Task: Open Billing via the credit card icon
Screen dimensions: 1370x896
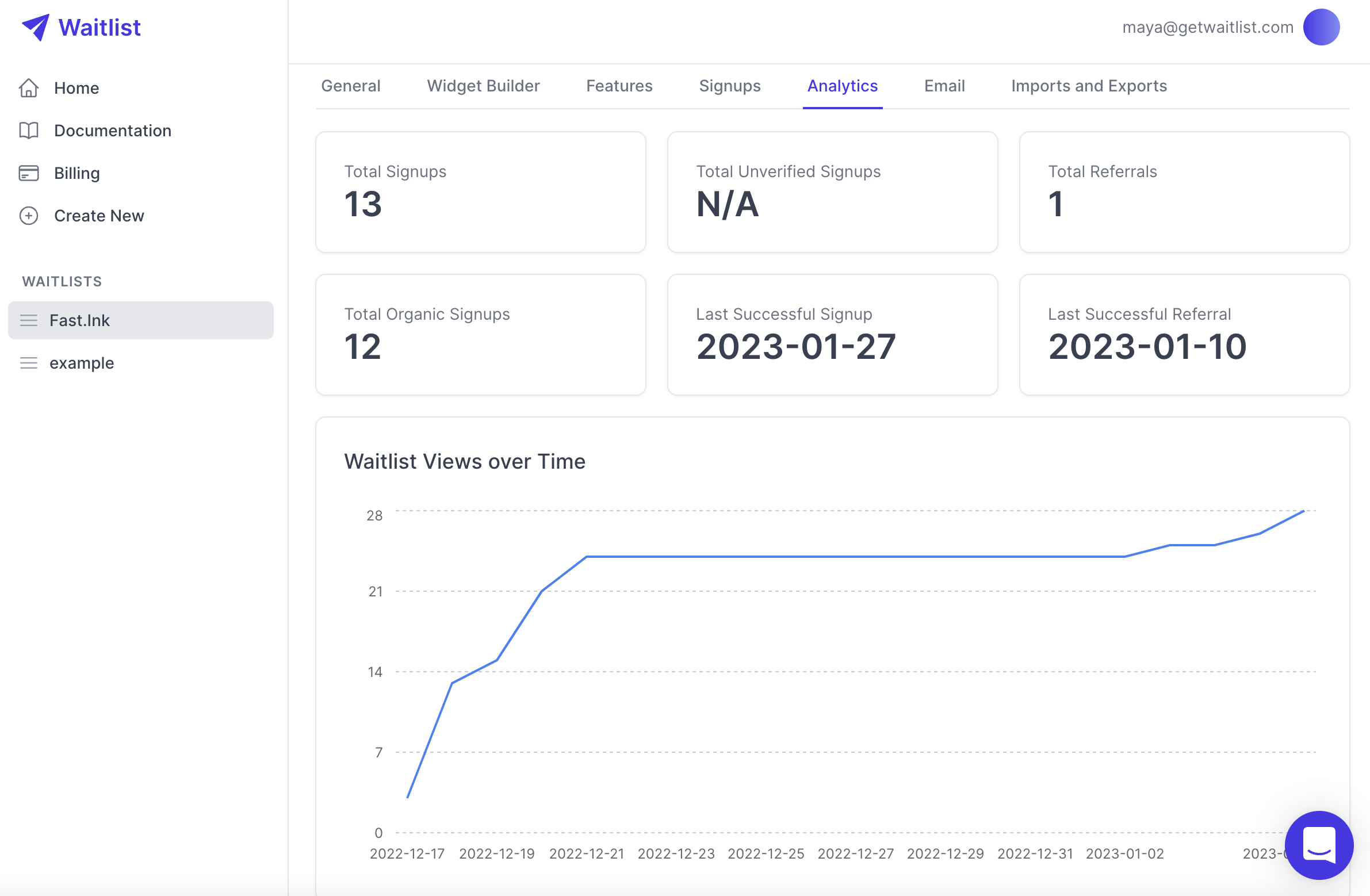Action: (29, 173)
